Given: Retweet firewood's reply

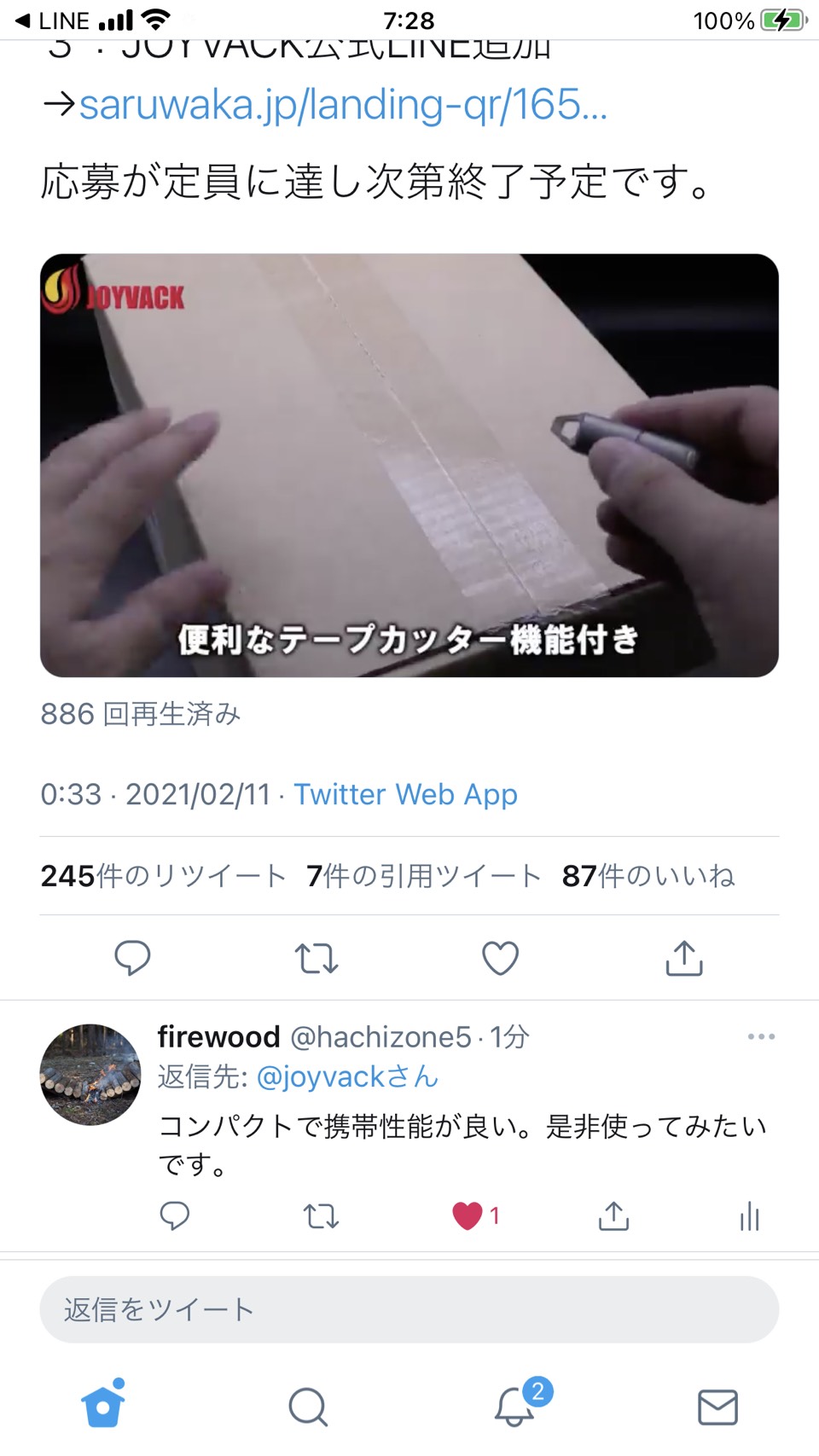Looking at the screenshot, I should [x=321, y=1215].
